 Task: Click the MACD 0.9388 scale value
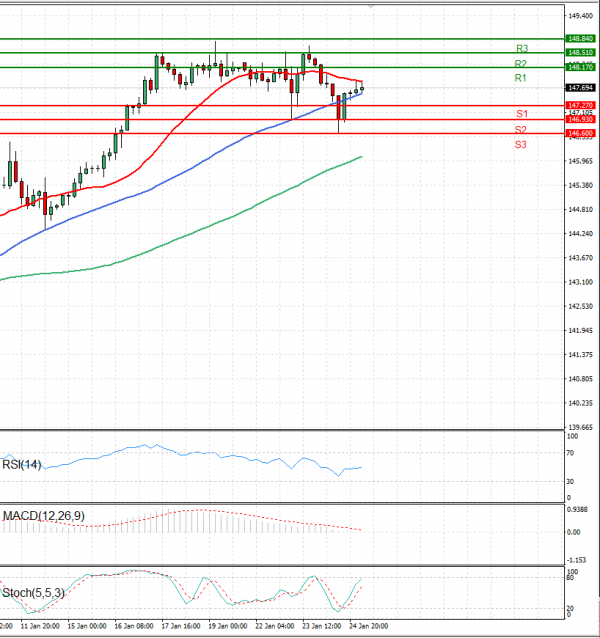[577, 509]
